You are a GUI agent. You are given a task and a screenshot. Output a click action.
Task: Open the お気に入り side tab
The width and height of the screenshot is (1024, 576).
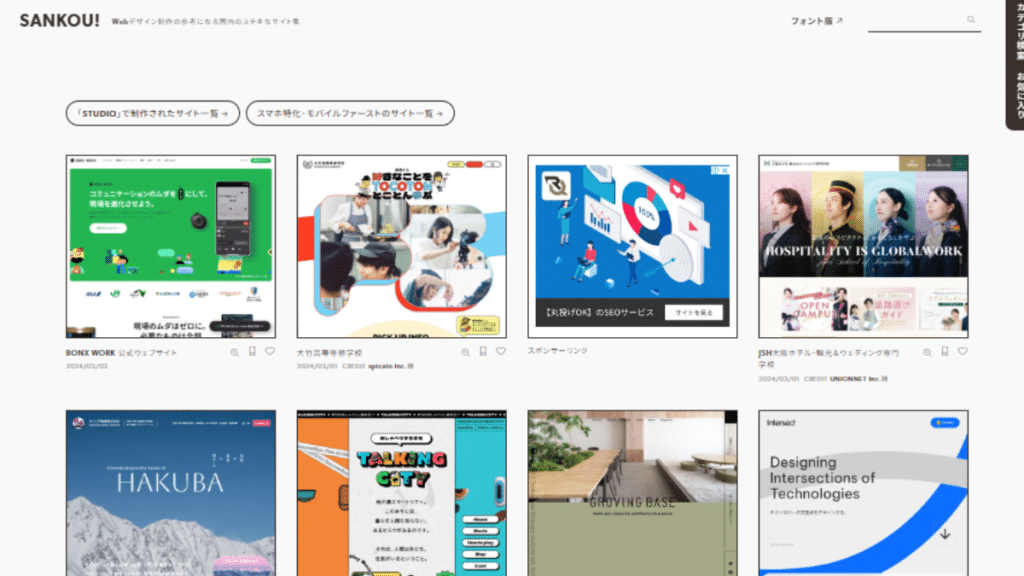click(1018, 94)
